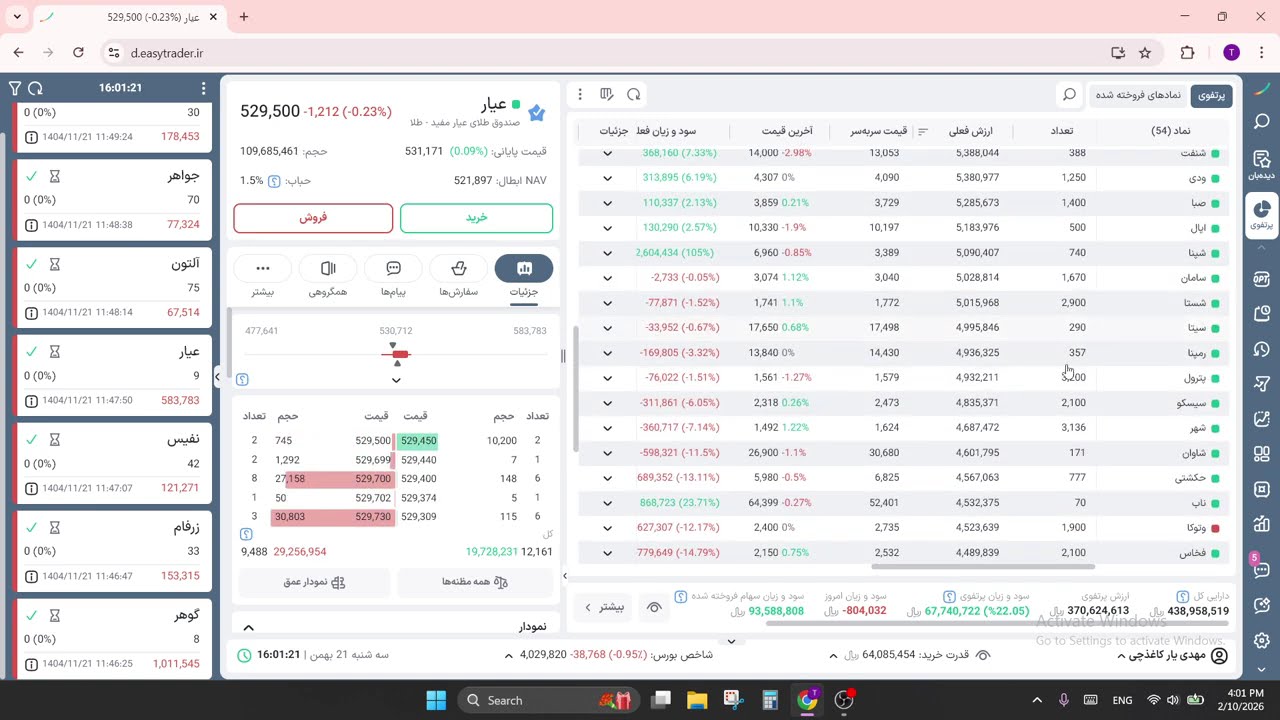
Task: Switch to the سفارش‌ها tab
Action: tap(459, 276)
